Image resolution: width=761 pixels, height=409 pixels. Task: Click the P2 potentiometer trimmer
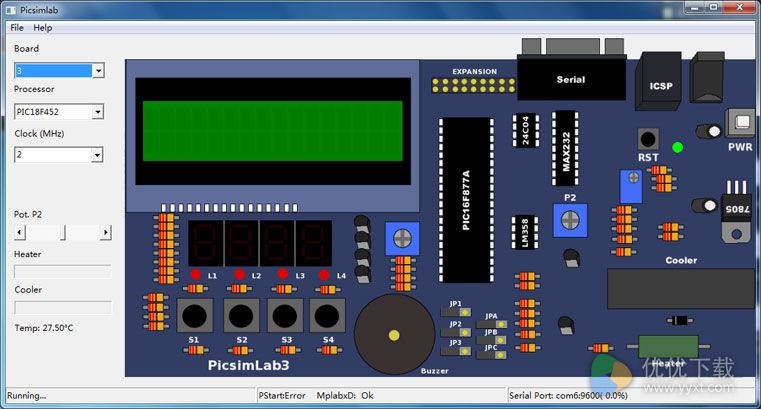point(570,221)
